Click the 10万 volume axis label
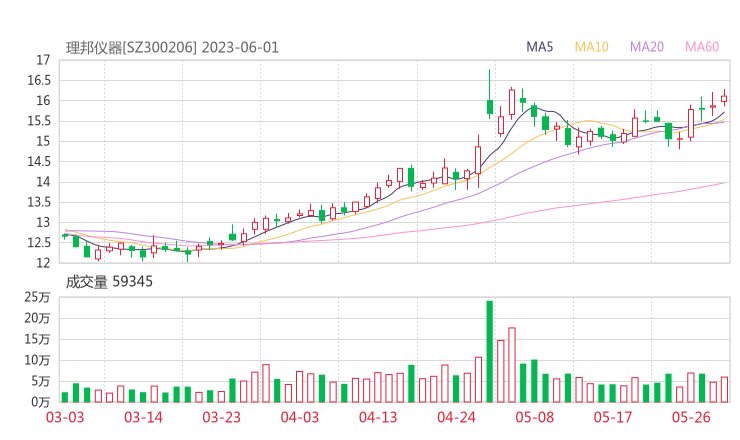 37,360
